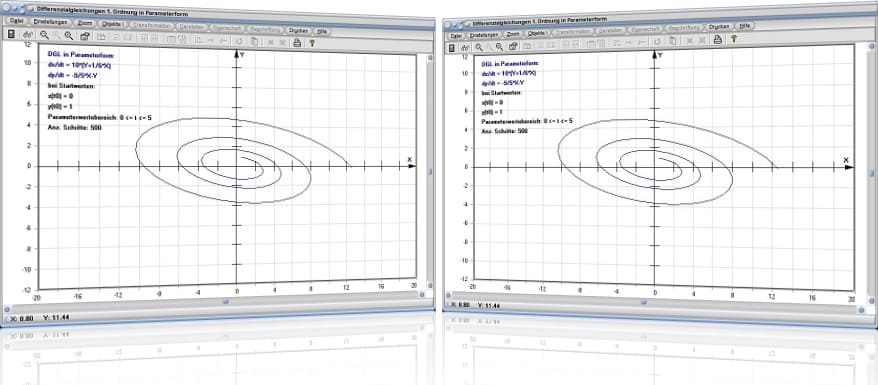Screen dimensions: 878x385
Task: Click 'y(t0) = 1' start value in left window
Action: click(60, 106)
